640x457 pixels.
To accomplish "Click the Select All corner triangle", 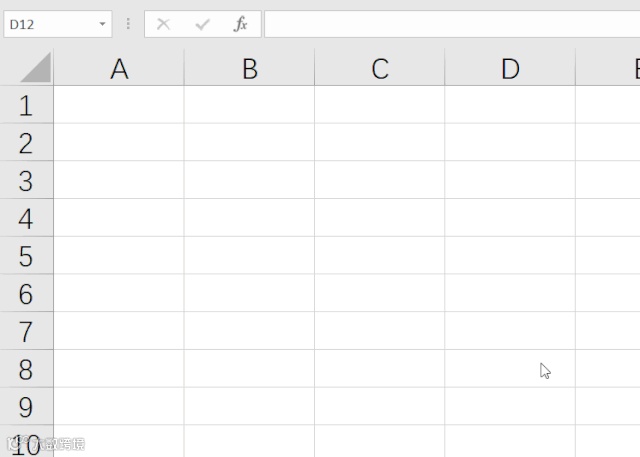I will tap(35, 68).
